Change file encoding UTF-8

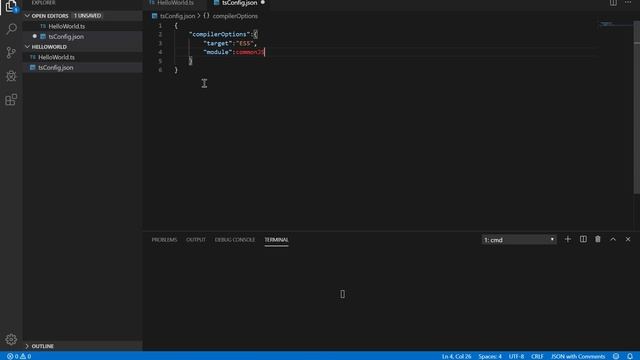[x=516, y=356]
